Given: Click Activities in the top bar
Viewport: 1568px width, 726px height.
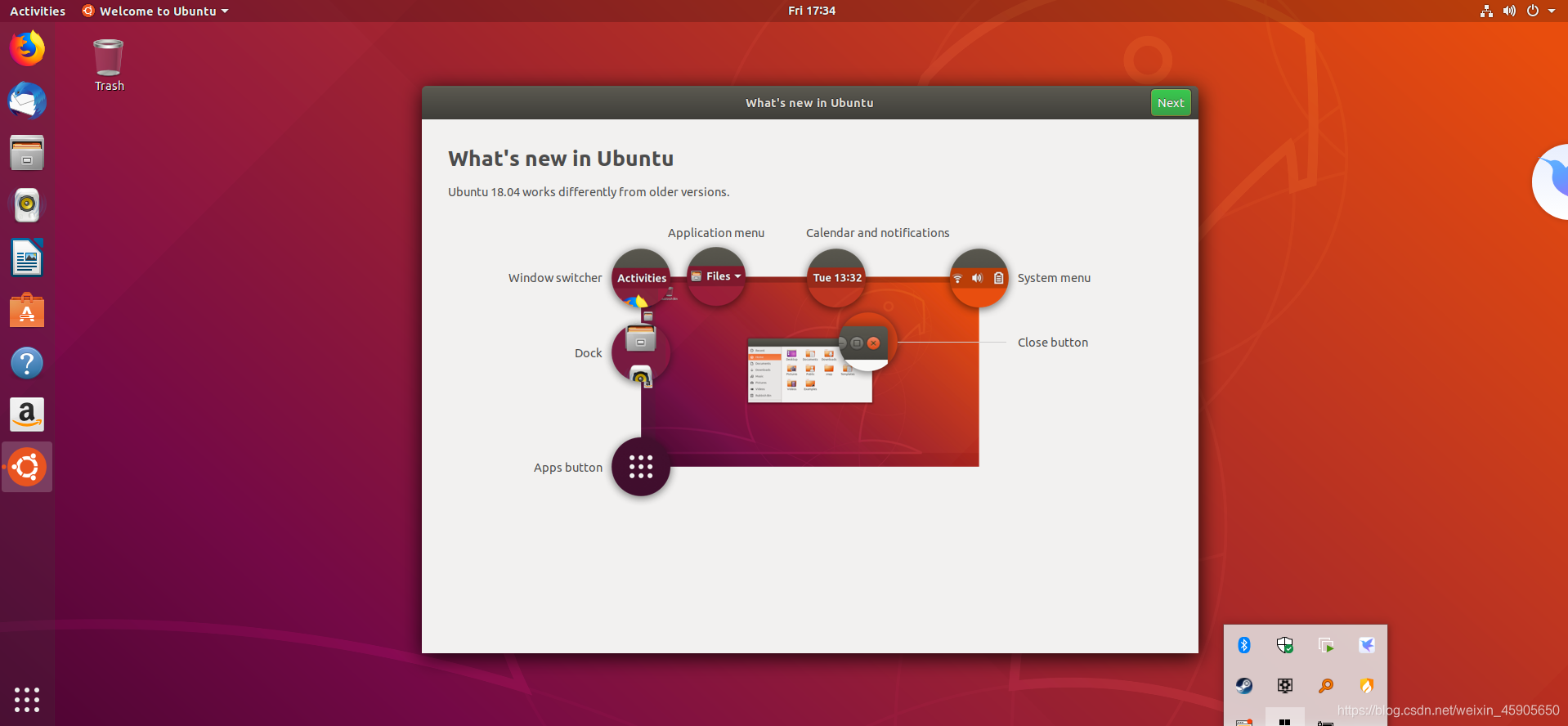Looking at the screenshot, I should coord(38,11).
